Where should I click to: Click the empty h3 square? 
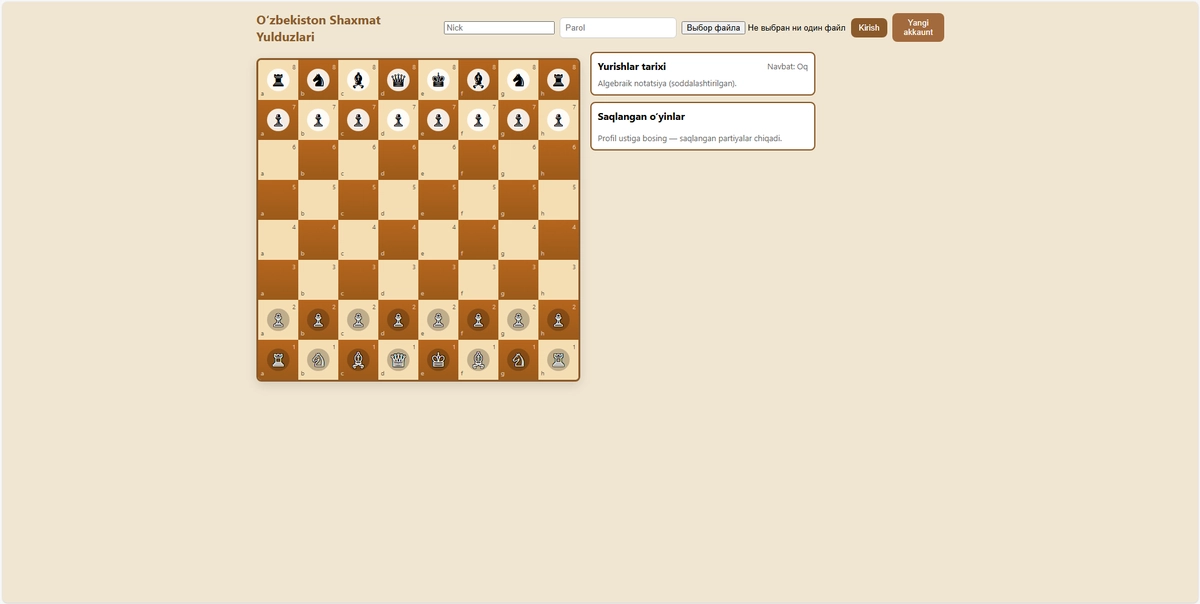(x=558, y=280)
